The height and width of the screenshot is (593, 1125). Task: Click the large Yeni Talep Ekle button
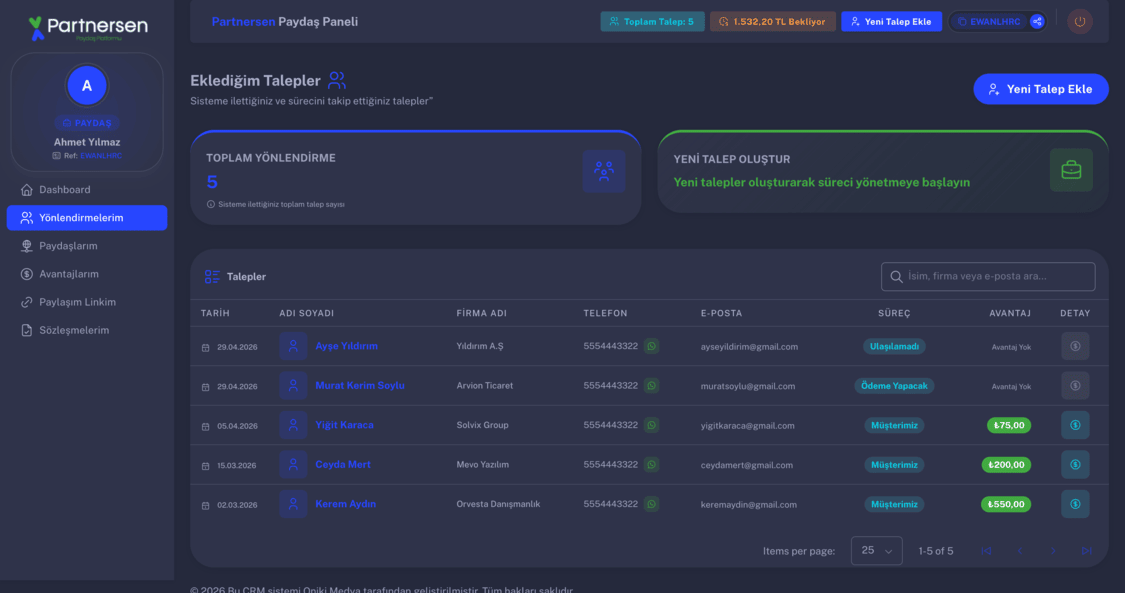[1040, 89]
